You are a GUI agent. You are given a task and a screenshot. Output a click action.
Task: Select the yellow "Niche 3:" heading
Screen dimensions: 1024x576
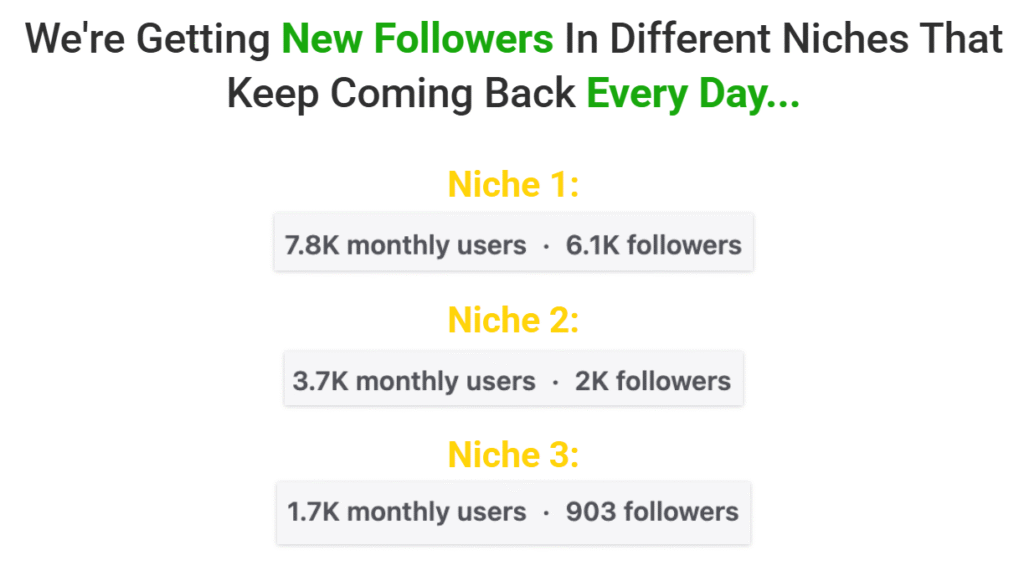click(513, 454)
